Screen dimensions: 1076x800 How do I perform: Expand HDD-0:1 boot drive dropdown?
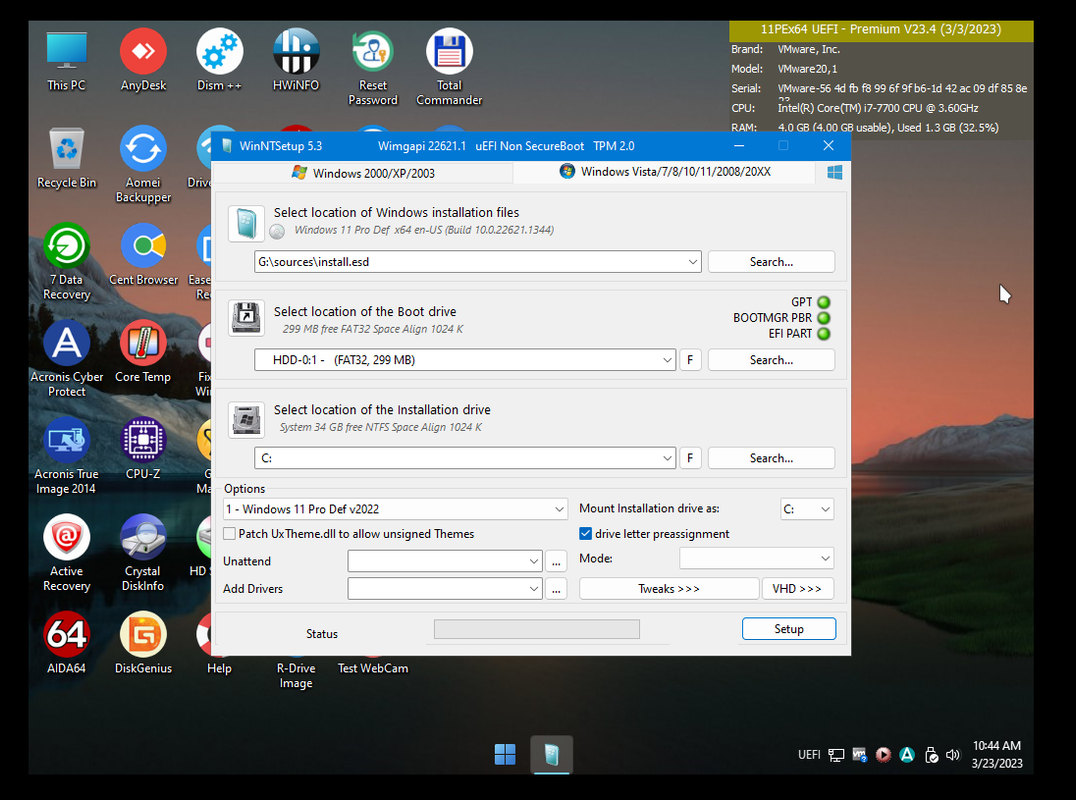667,360
